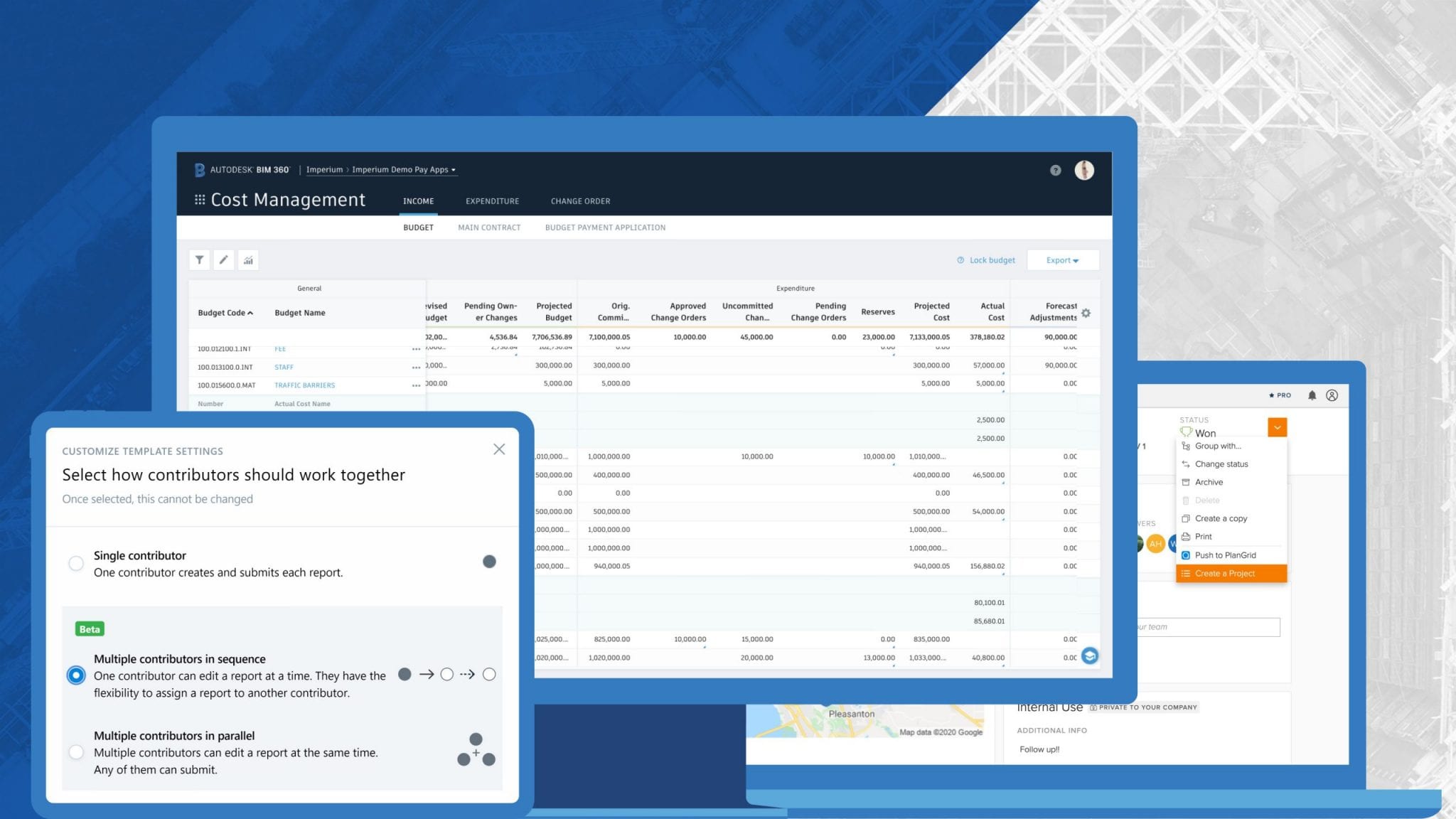Click the filter funnel icon
The width and height of the screenshot is (1456, 819).
tap(200, 260)
